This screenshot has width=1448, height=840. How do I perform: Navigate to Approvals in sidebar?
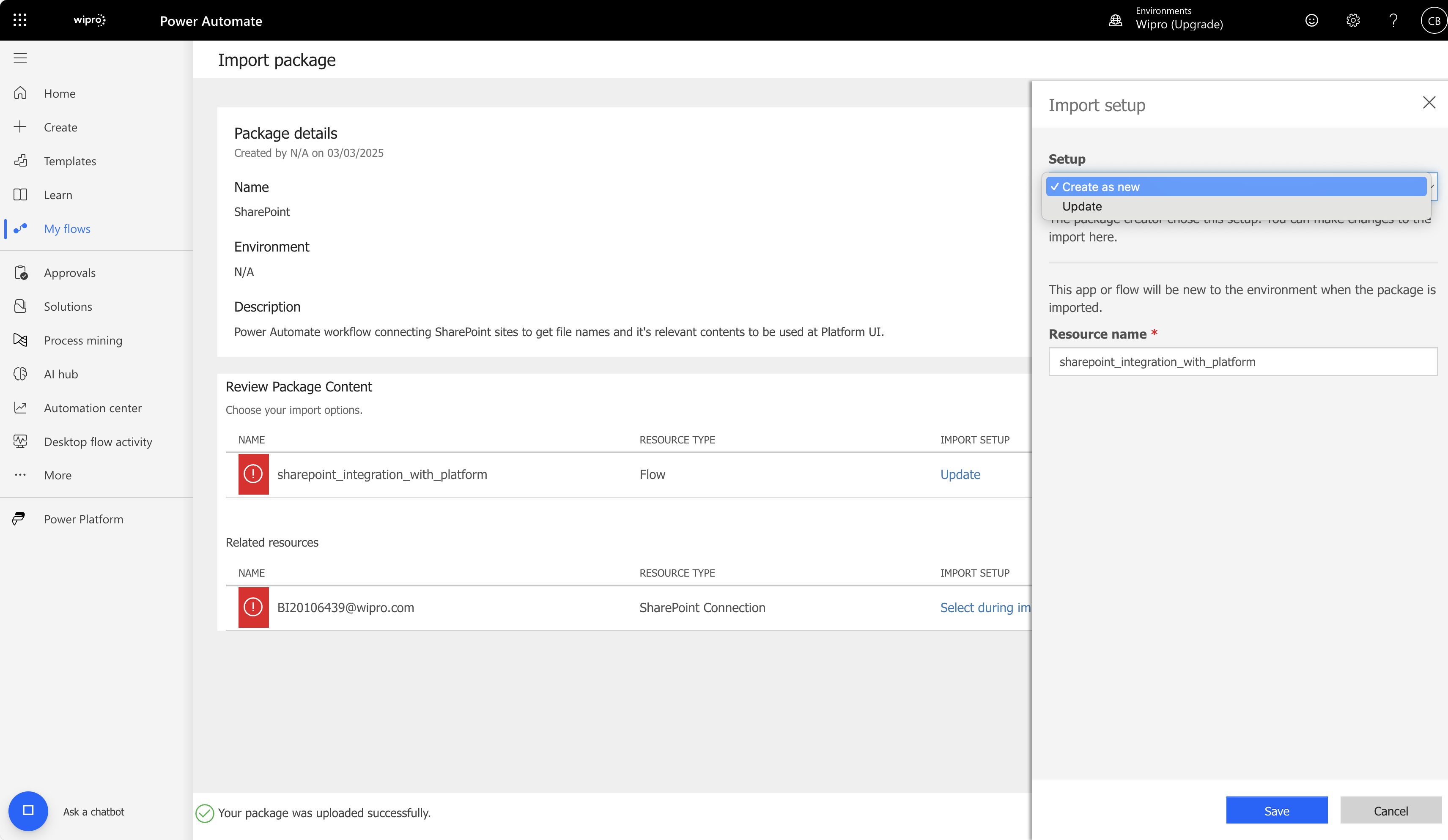(69, 272)
